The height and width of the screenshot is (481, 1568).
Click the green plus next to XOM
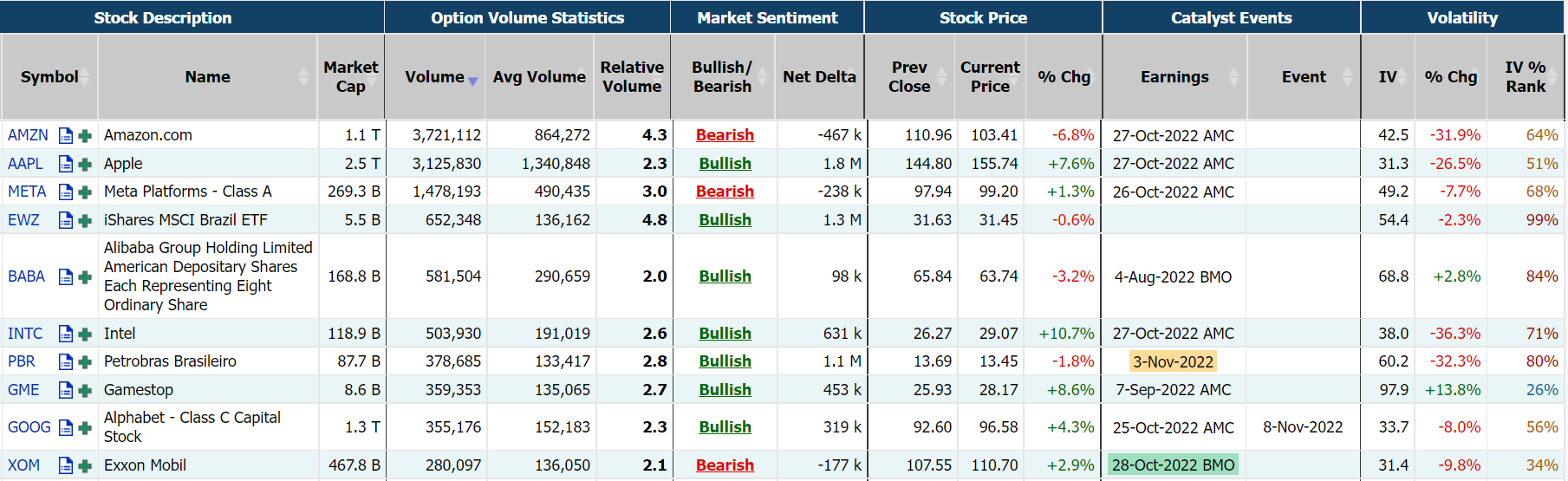(x=85, y=465)
